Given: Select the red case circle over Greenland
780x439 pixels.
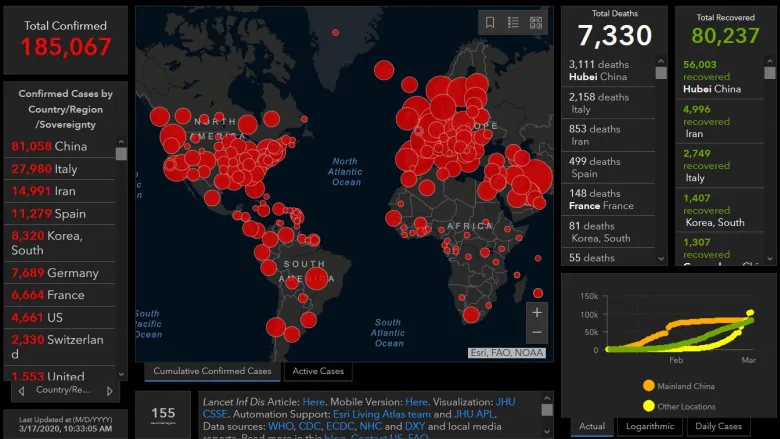Looking at the screenshot, I should click(x=336, y=32).
